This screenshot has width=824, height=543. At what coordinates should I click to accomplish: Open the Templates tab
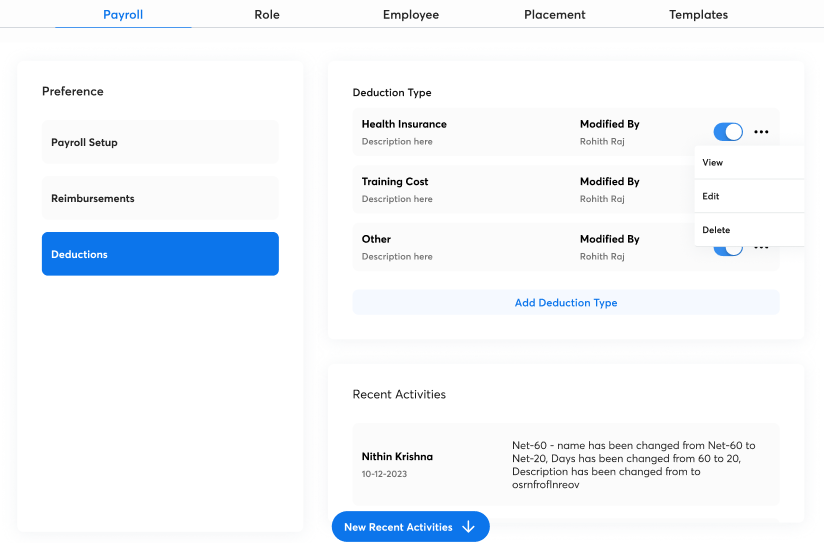pos(699,15)
